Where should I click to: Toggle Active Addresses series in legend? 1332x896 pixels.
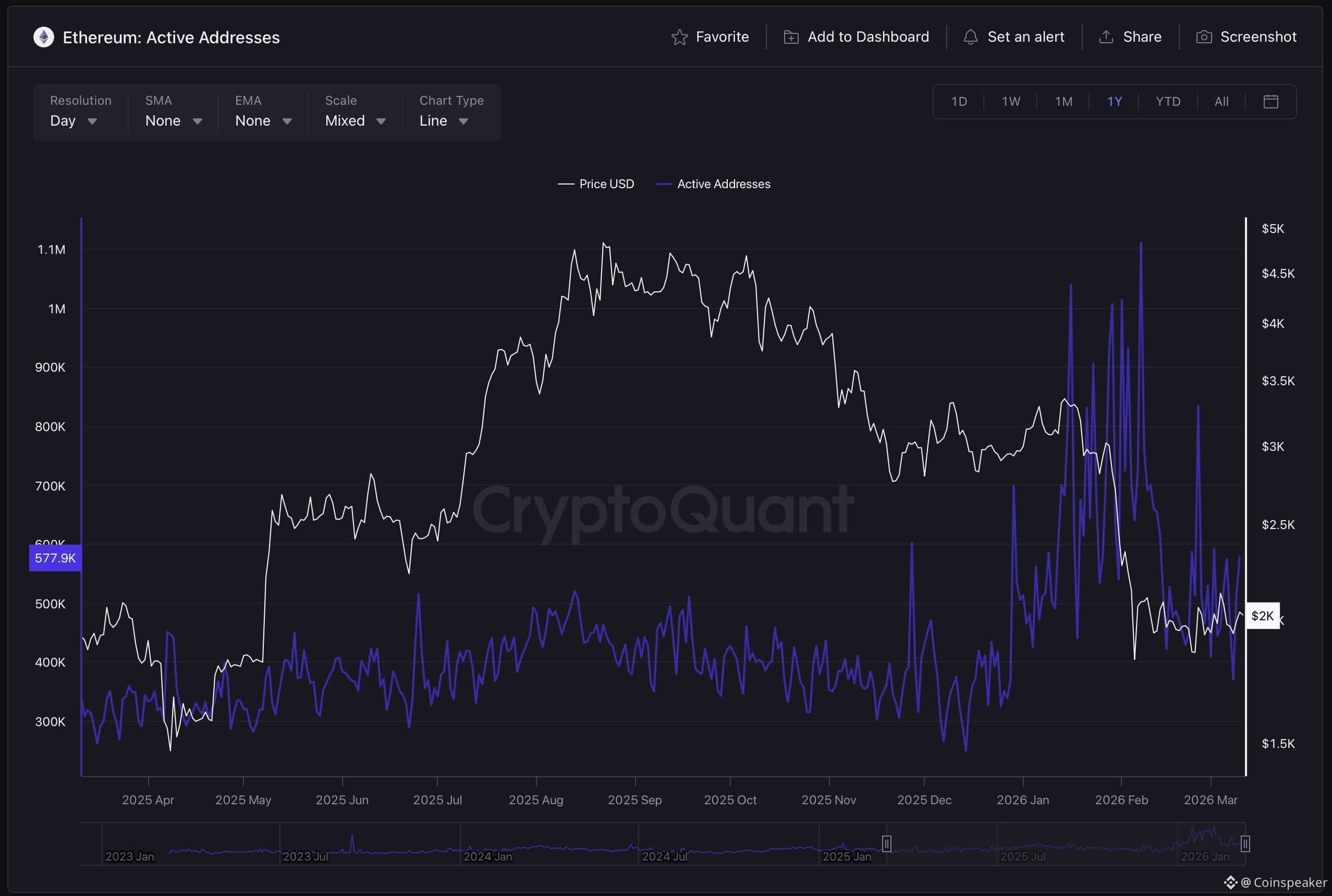pos(713,184)
